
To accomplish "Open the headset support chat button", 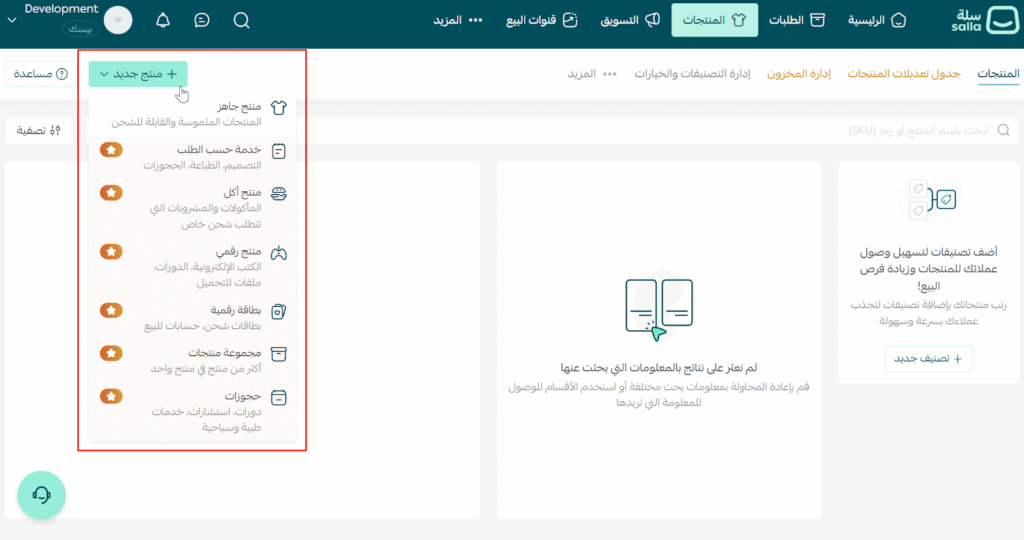I will pyautogui.click(x=41, y=494).
